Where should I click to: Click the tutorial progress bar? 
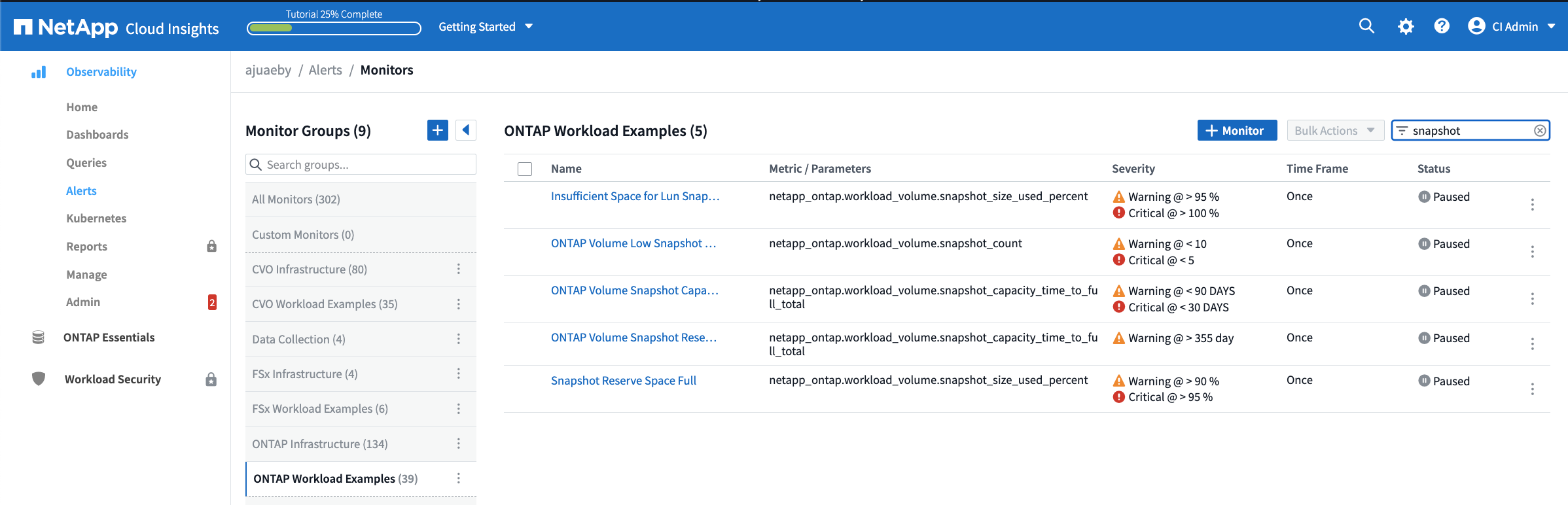click(x=334, y=28)
